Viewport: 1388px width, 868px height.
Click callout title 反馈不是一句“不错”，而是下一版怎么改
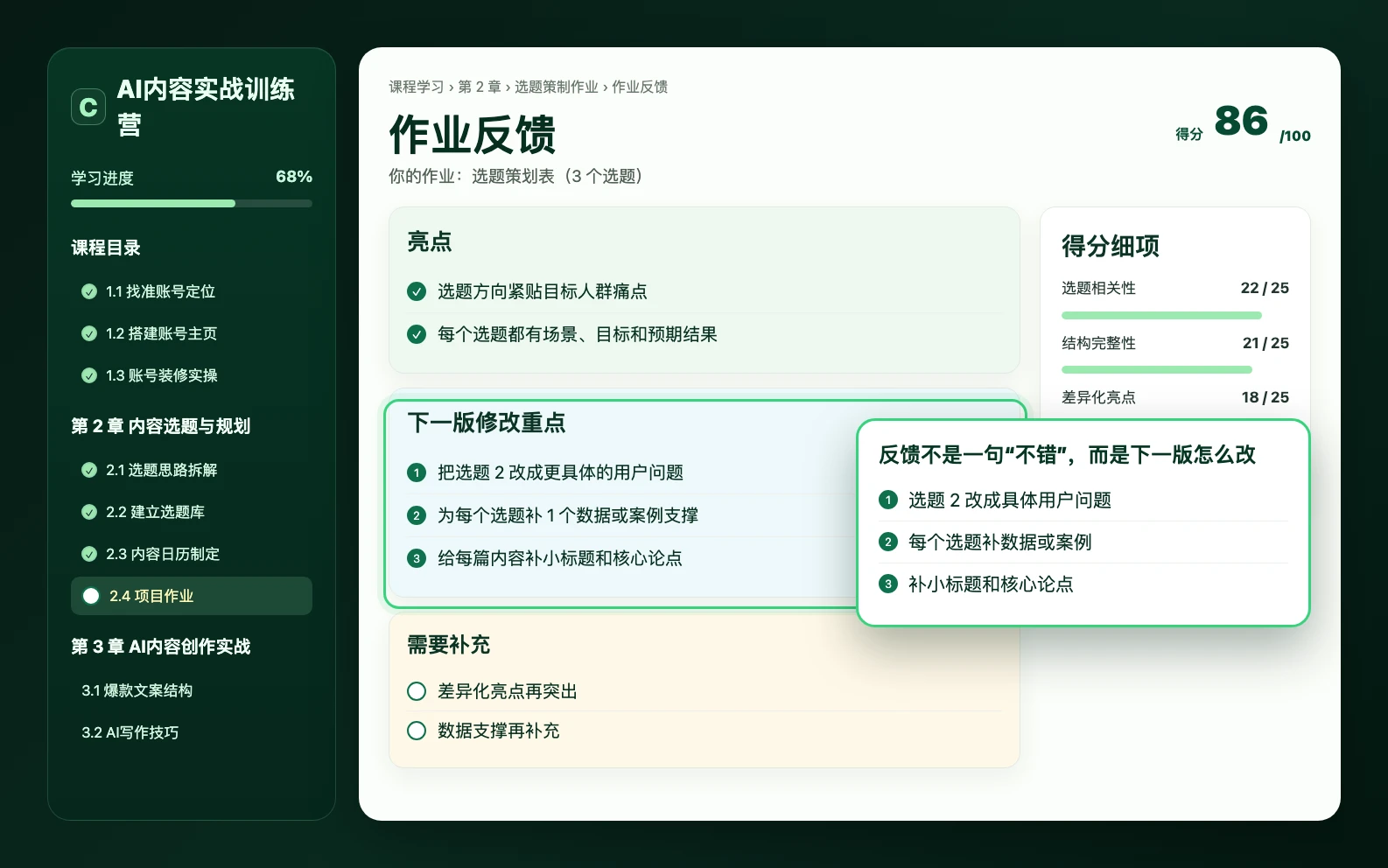(1067, 454)
